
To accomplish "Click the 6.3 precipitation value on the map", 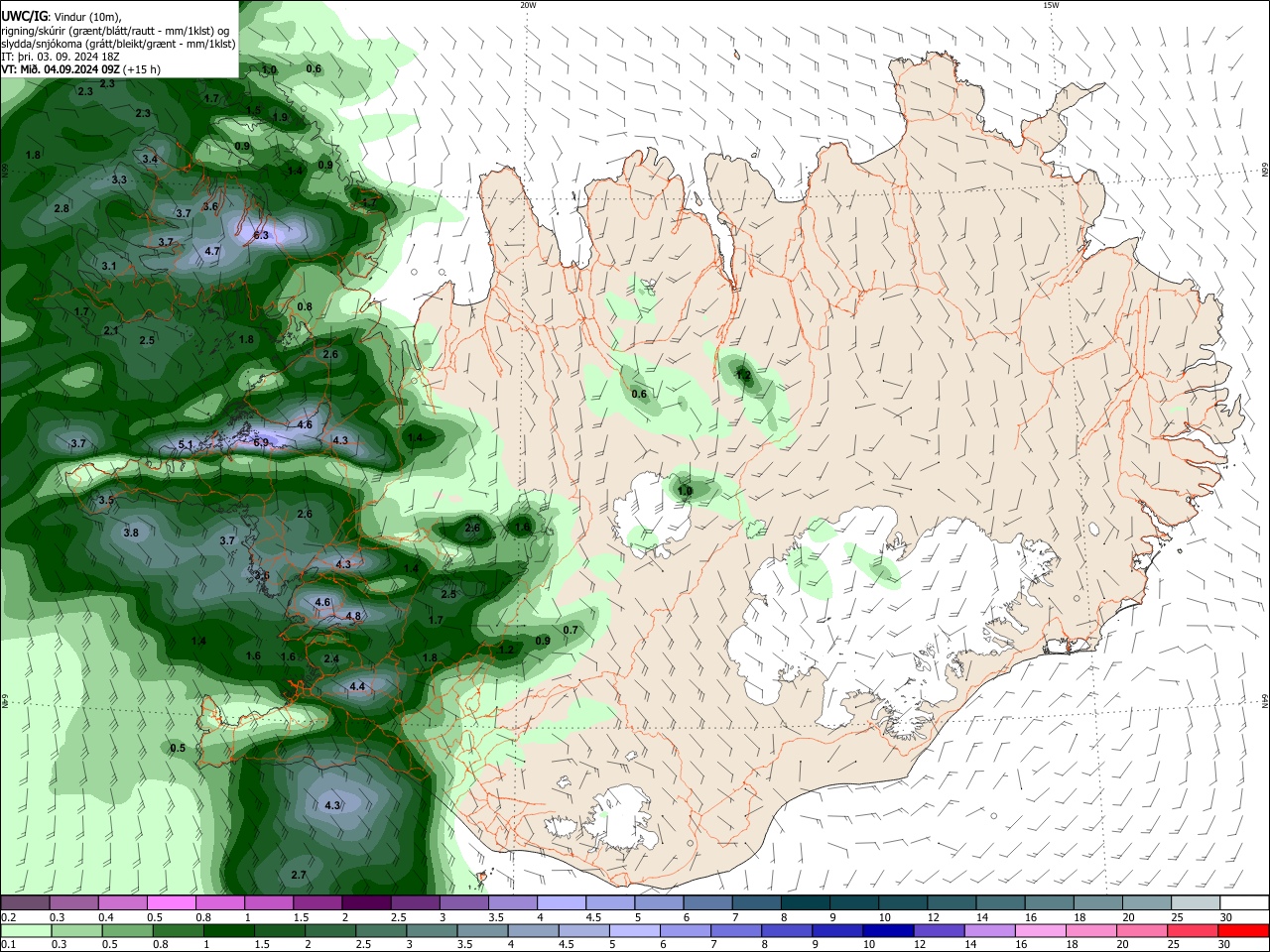I will (262, 235).
